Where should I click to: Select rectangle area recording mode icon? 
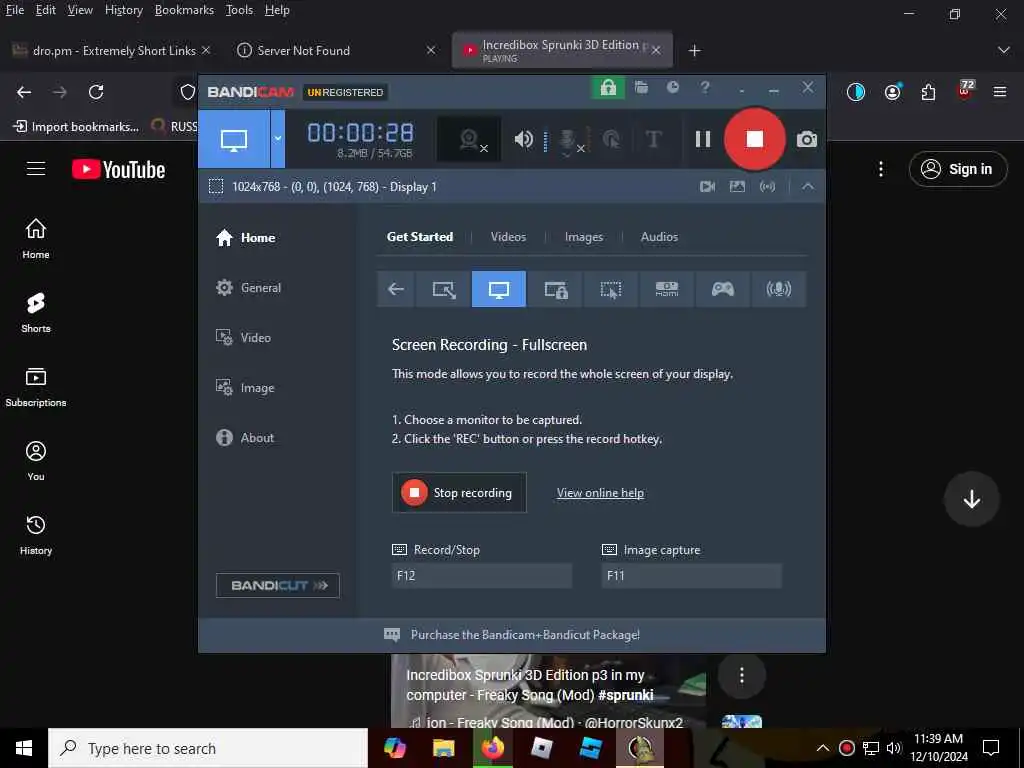443,289
